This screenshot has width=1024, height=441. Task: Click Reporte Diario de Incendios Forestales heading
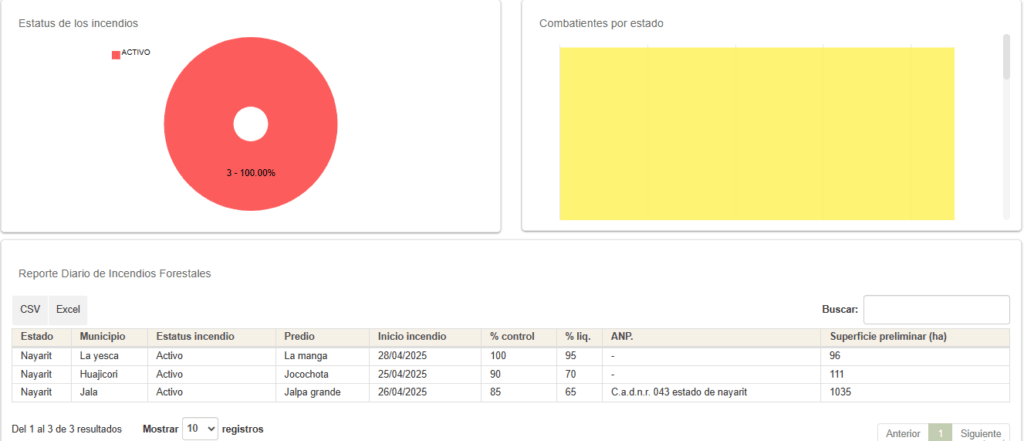115,274
